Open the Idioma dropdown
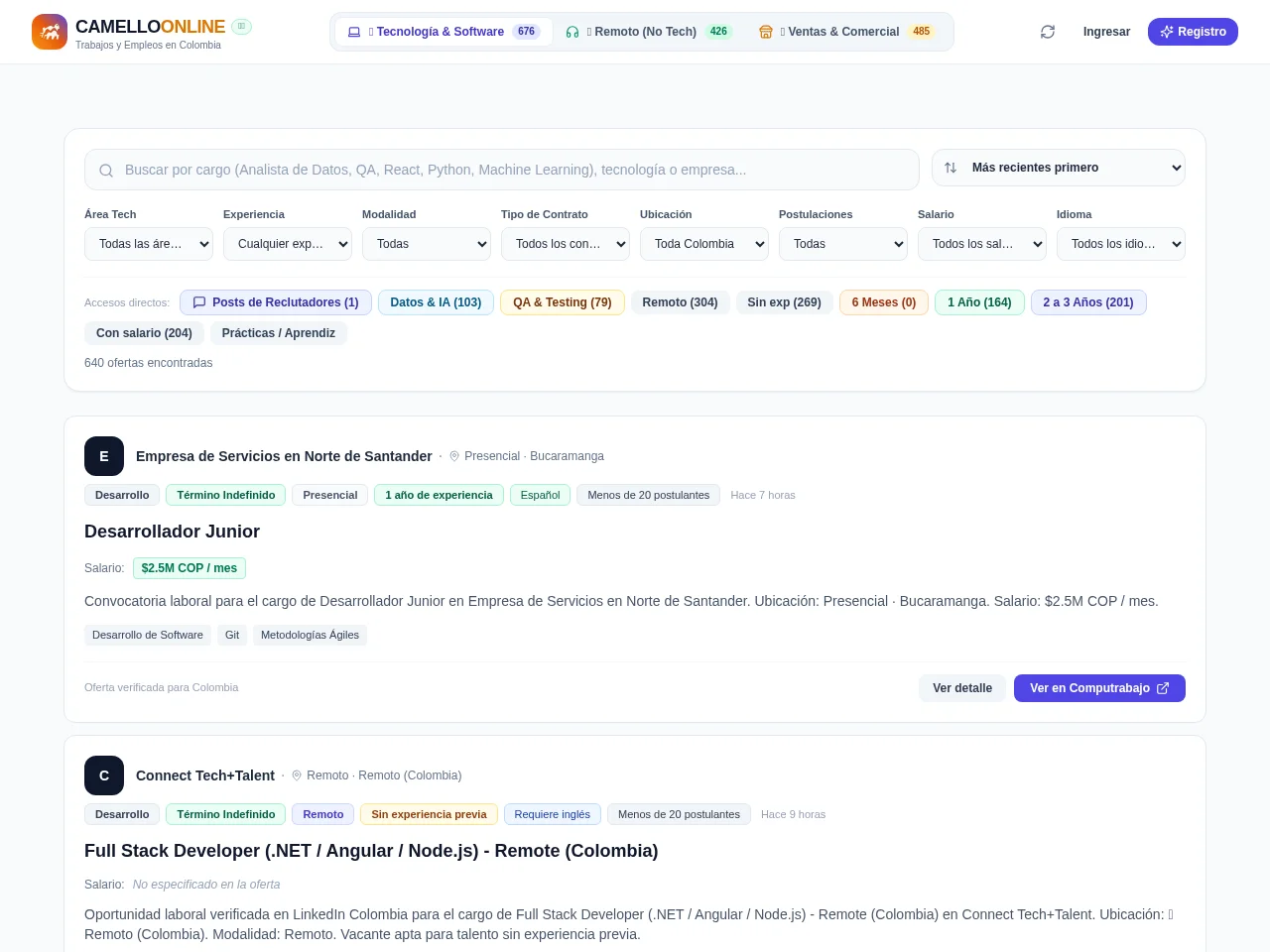 [1121, 244]
